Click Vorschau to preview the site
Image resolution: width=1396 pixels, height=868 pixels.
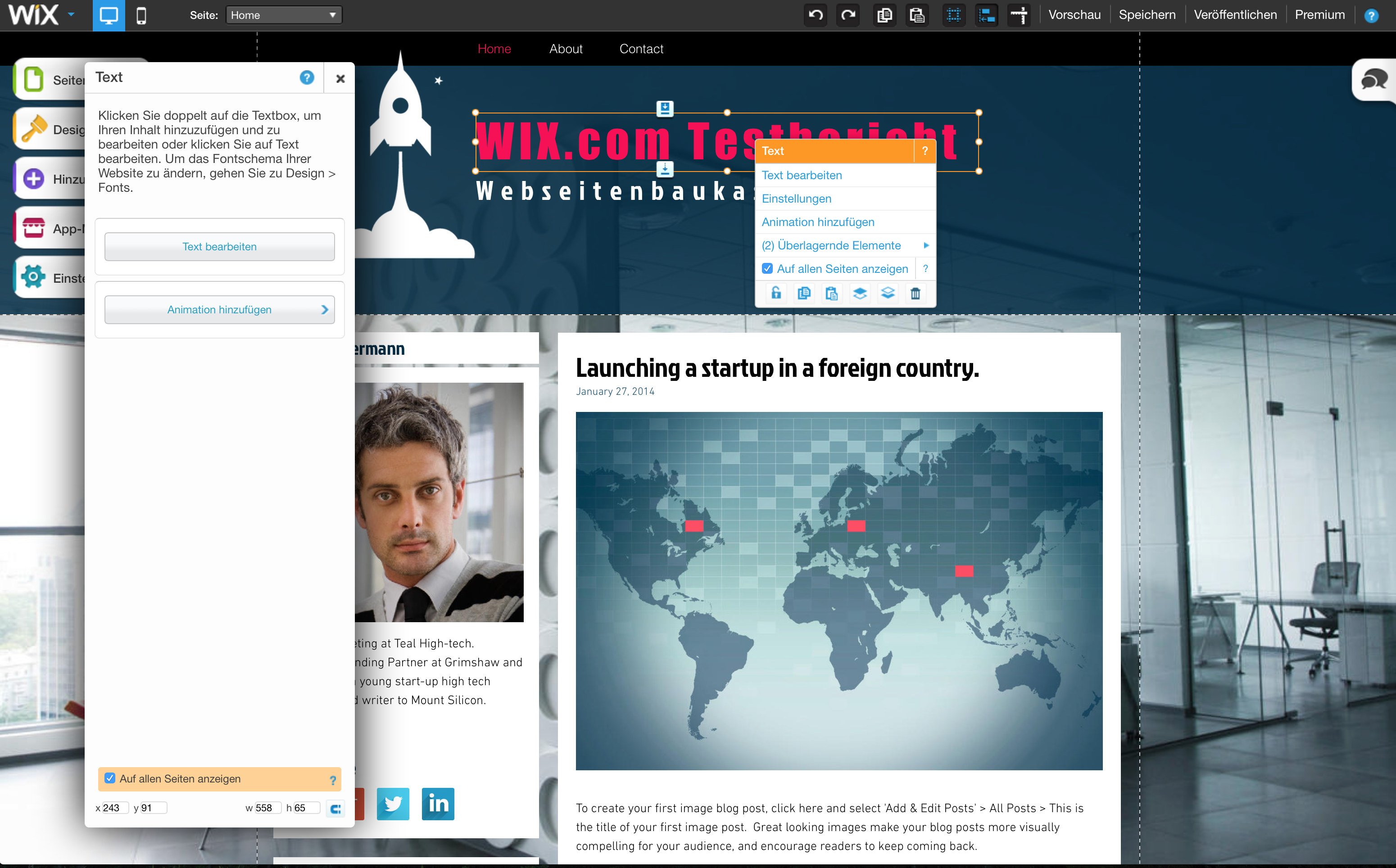pyautogui.click(x=1074, y=15)
